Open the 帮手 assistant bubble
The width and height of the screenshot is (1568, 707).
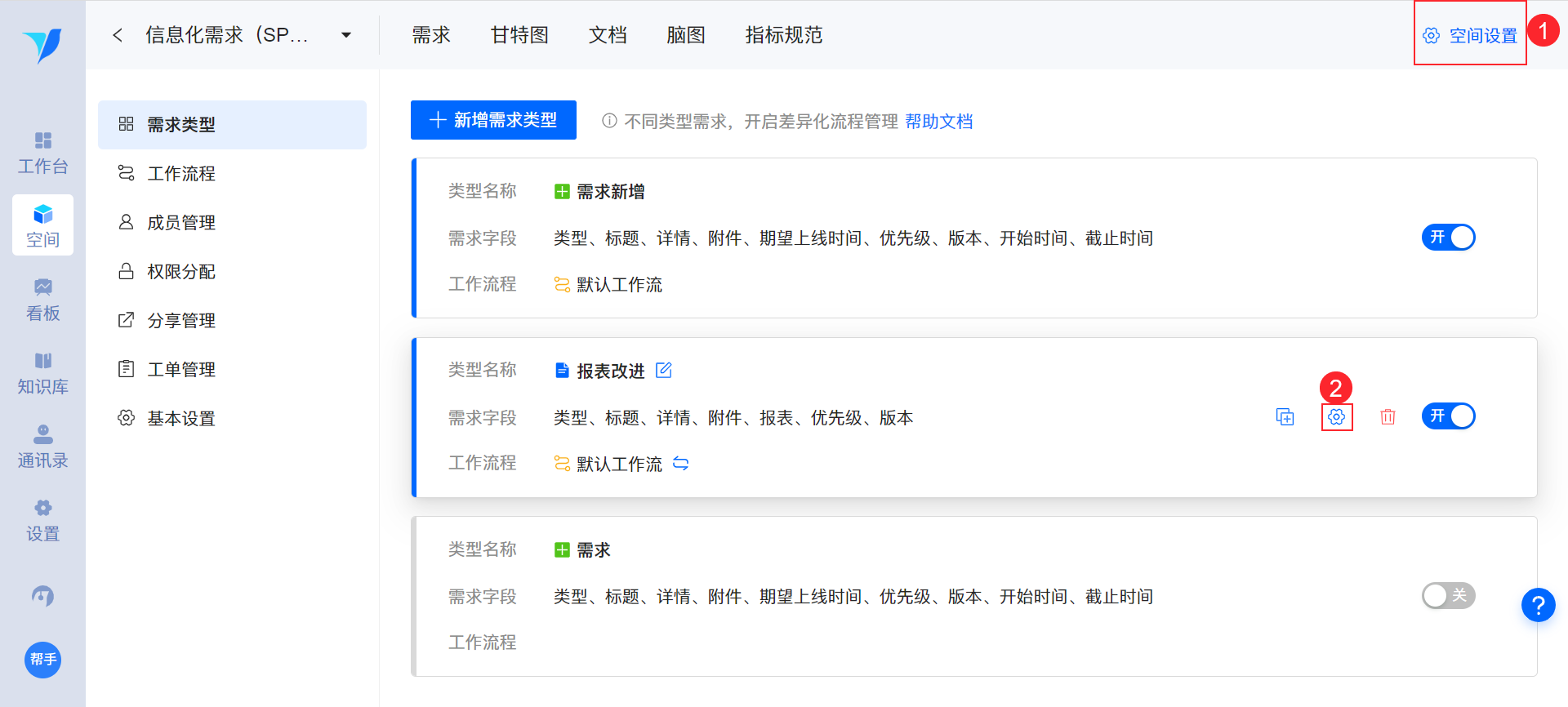point(42,660)
